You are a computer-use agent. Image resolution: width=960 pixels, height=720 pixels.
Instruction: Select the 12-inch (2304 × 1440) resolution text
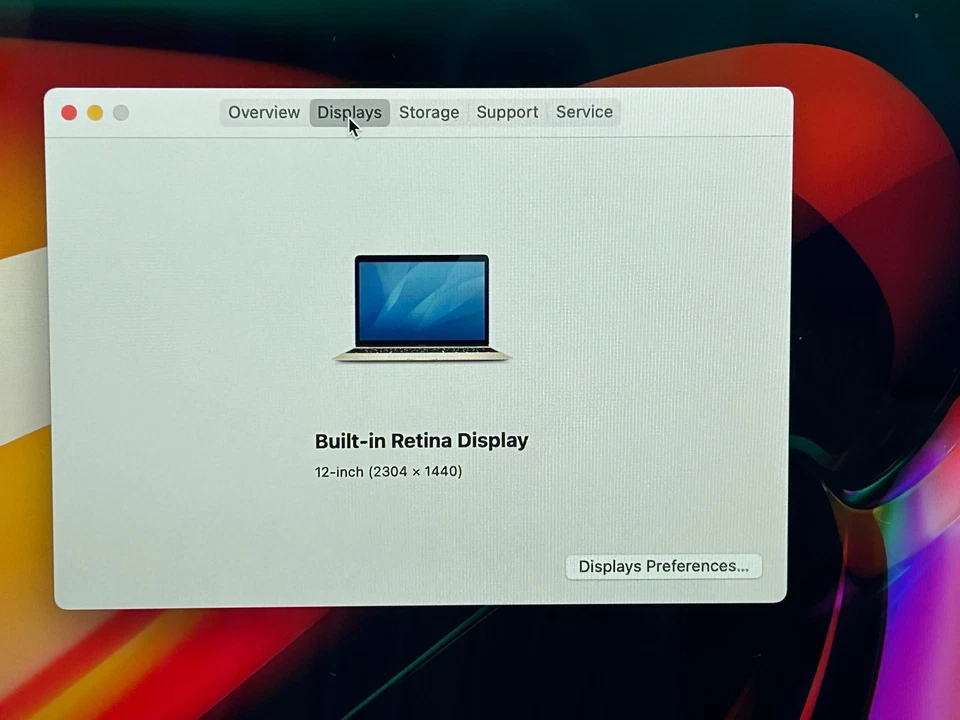(x=388, y=471)
